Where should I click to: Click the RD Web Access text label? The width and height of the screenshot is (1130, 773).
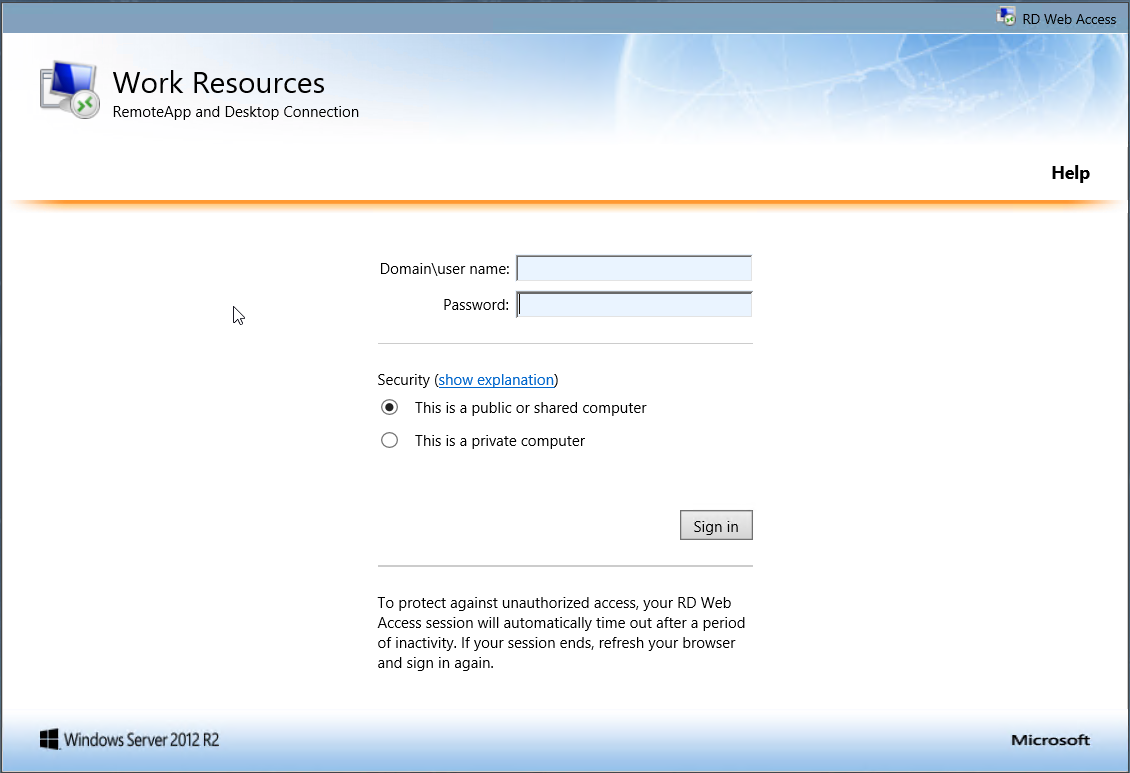(1069, 19)
